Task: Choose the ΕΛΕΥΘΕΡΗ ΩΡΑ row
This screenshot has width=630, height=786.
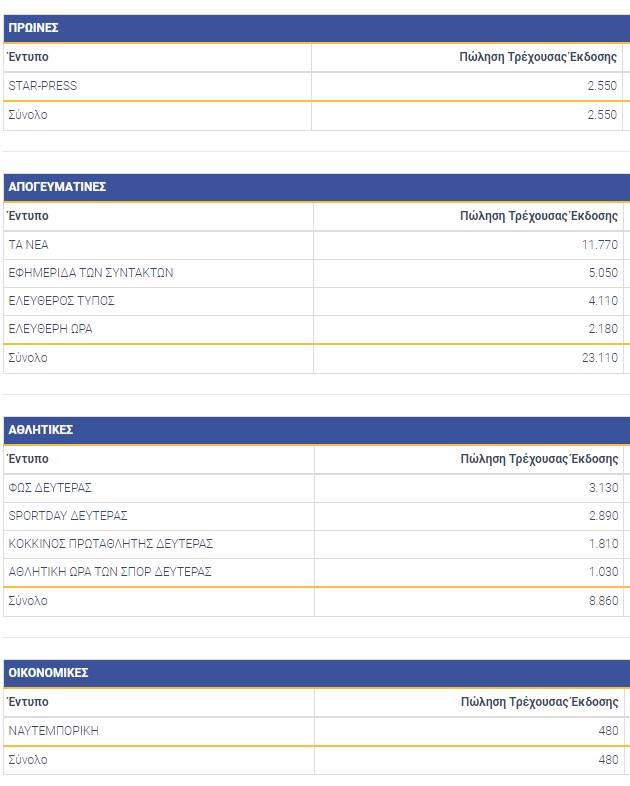Action: click(50, 329)
